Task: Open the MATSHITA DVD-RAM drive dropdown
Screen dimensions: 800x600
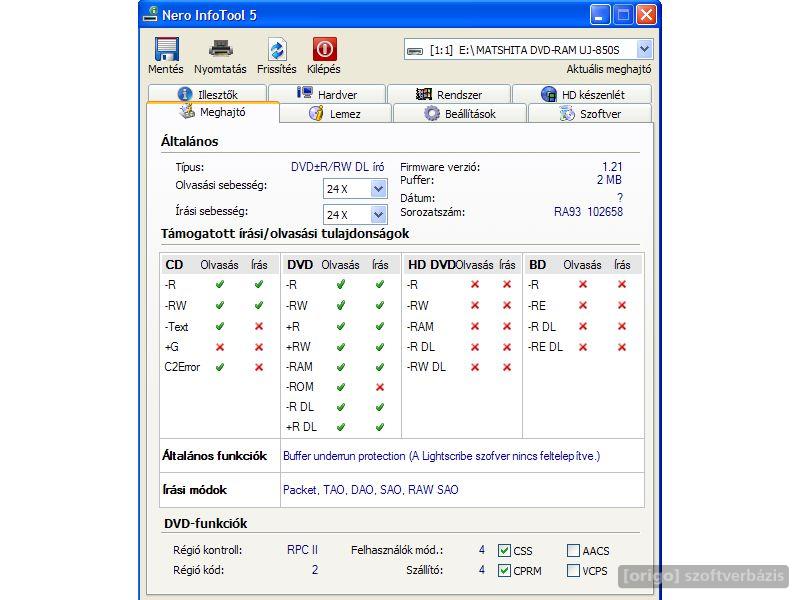Action: [644, 49]
